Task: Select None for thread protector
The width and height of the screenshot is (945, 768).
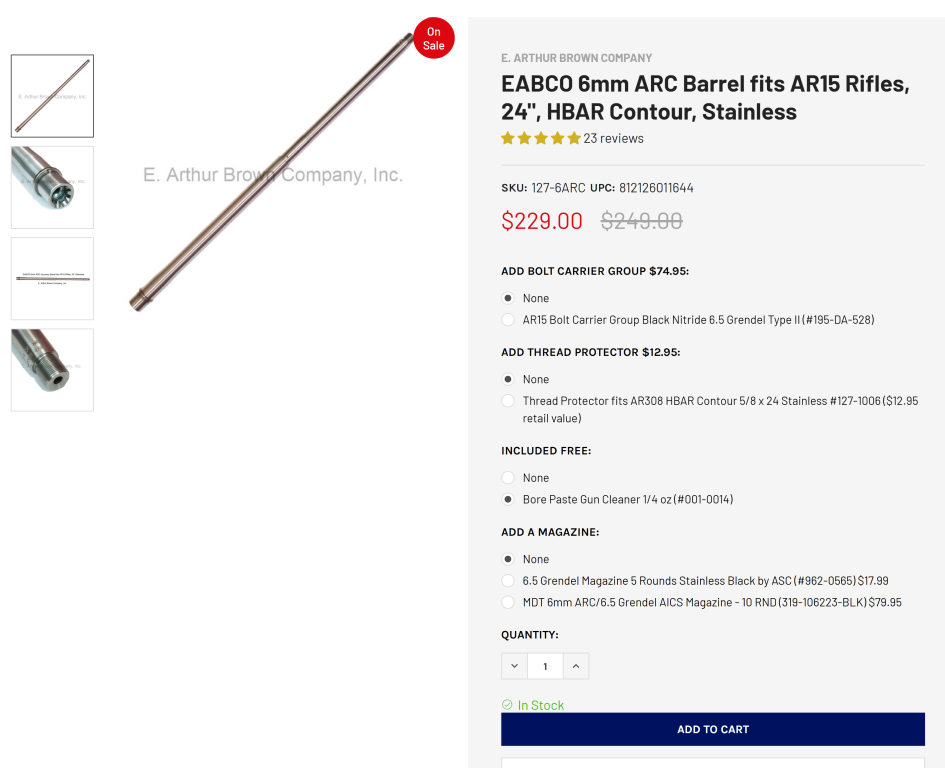Action: click(508, 379)
